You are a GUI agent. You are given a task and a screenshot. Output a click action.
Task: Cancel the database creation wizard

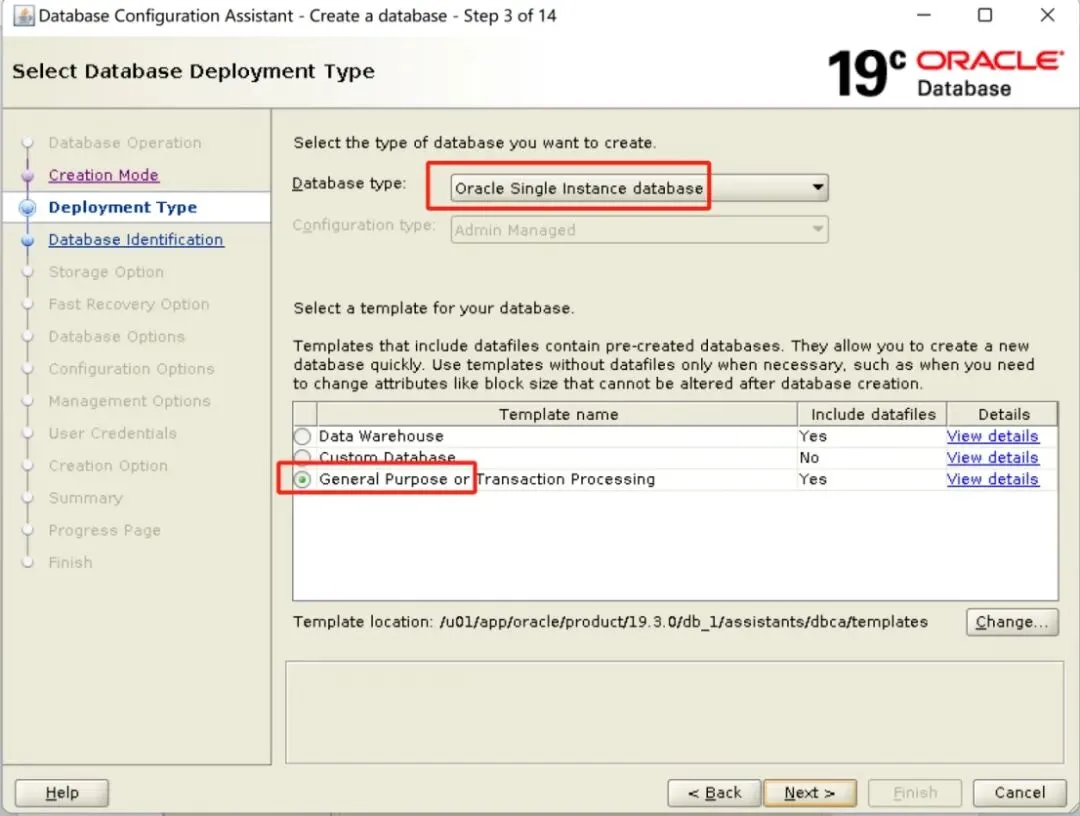(x=1019, y=793)
